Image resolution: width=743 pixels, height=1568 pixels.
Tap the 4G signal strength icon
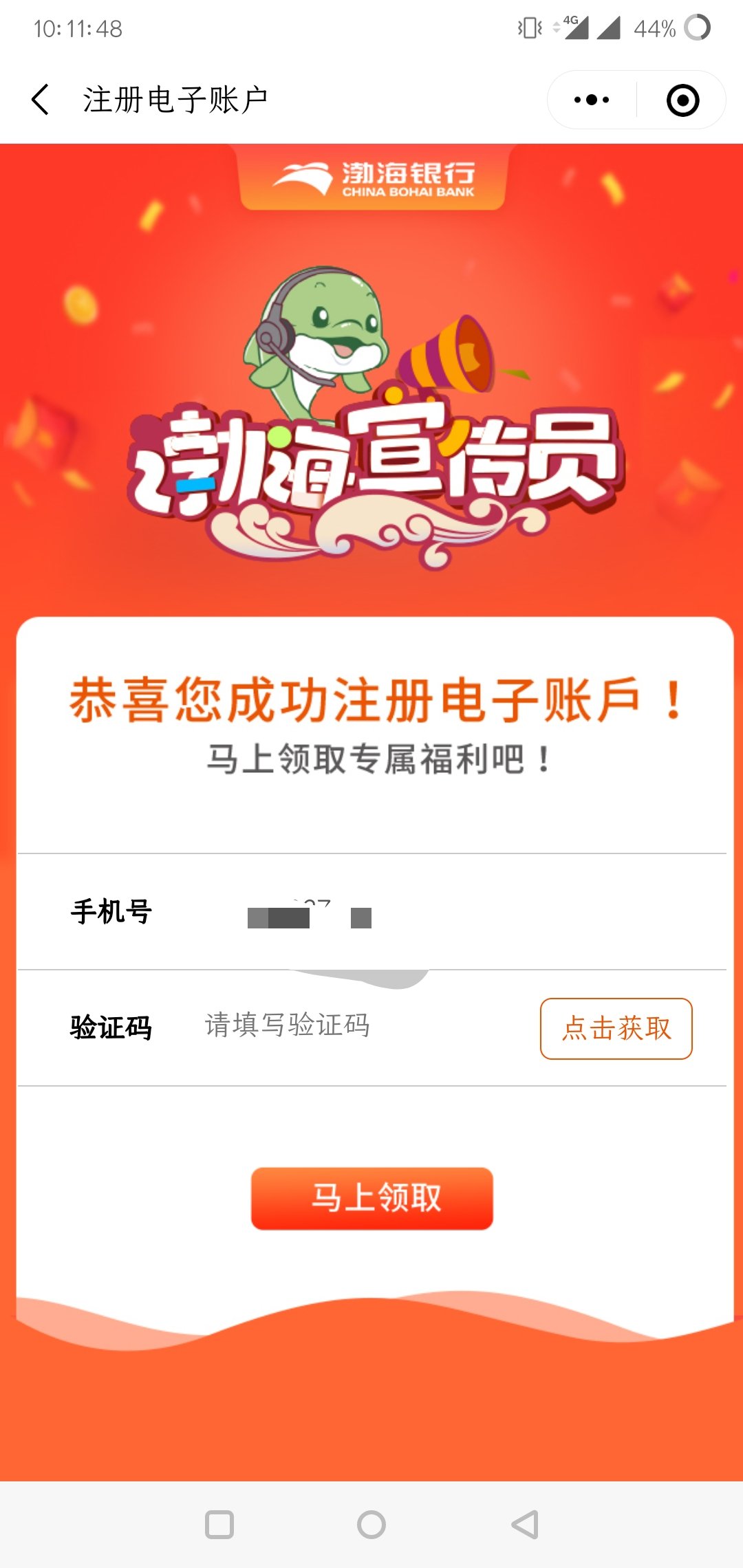(x=575, y=28)
